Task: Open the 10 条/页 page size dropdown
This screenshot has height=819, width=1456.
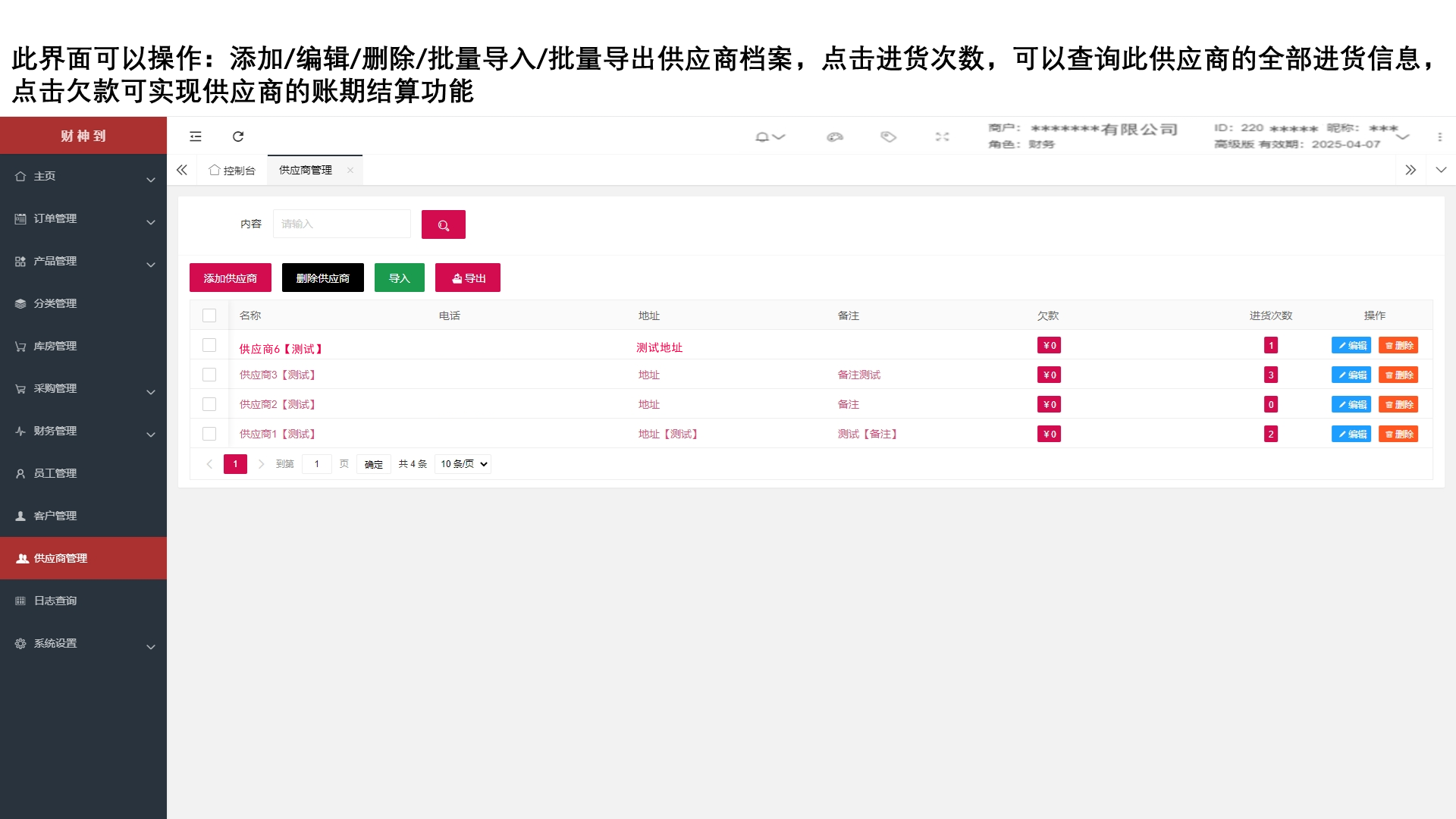Action: point(463,464)
